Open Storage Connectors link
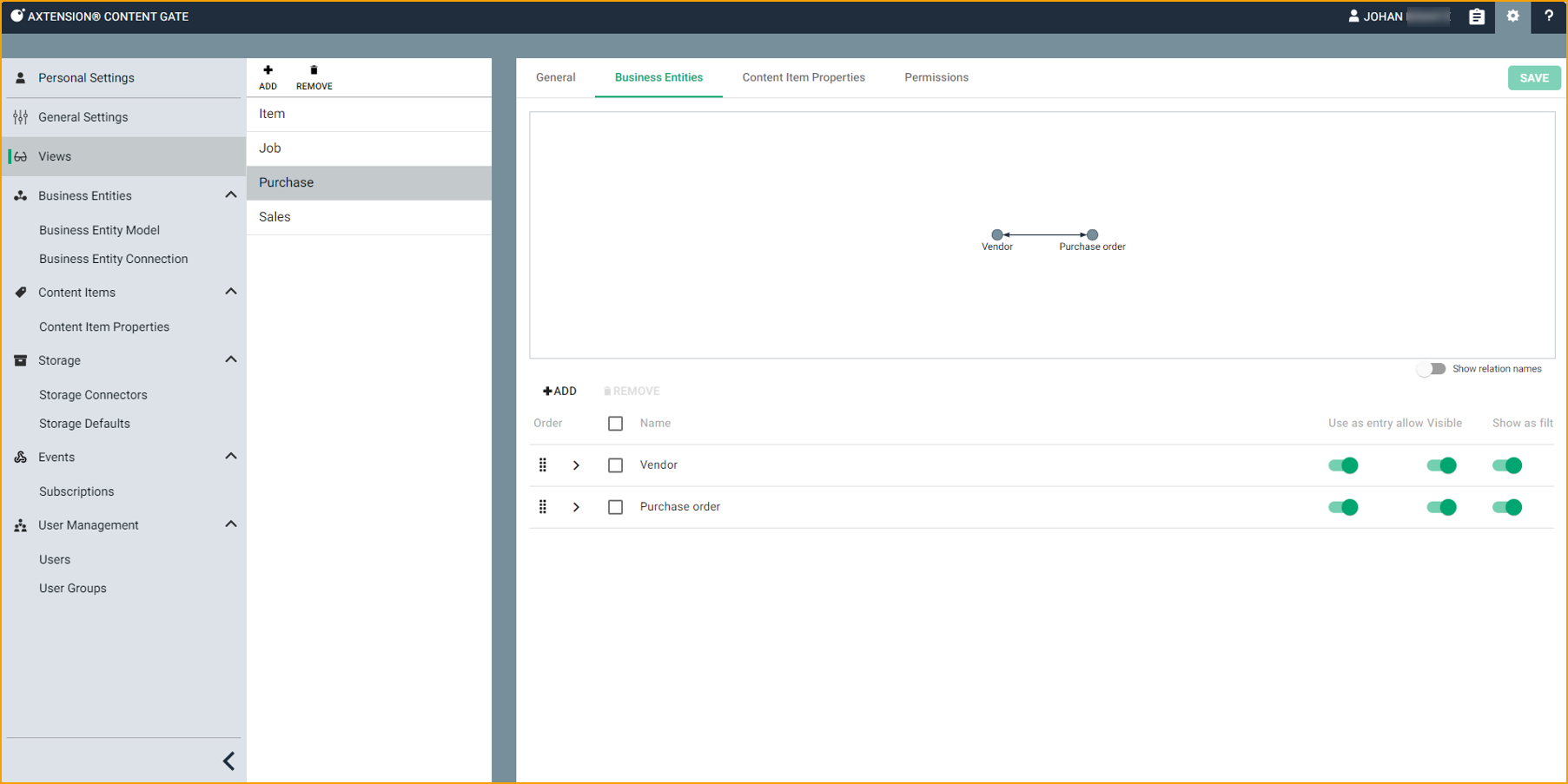Viewport: 1568px width, 784px height. [x=93, y=395]
